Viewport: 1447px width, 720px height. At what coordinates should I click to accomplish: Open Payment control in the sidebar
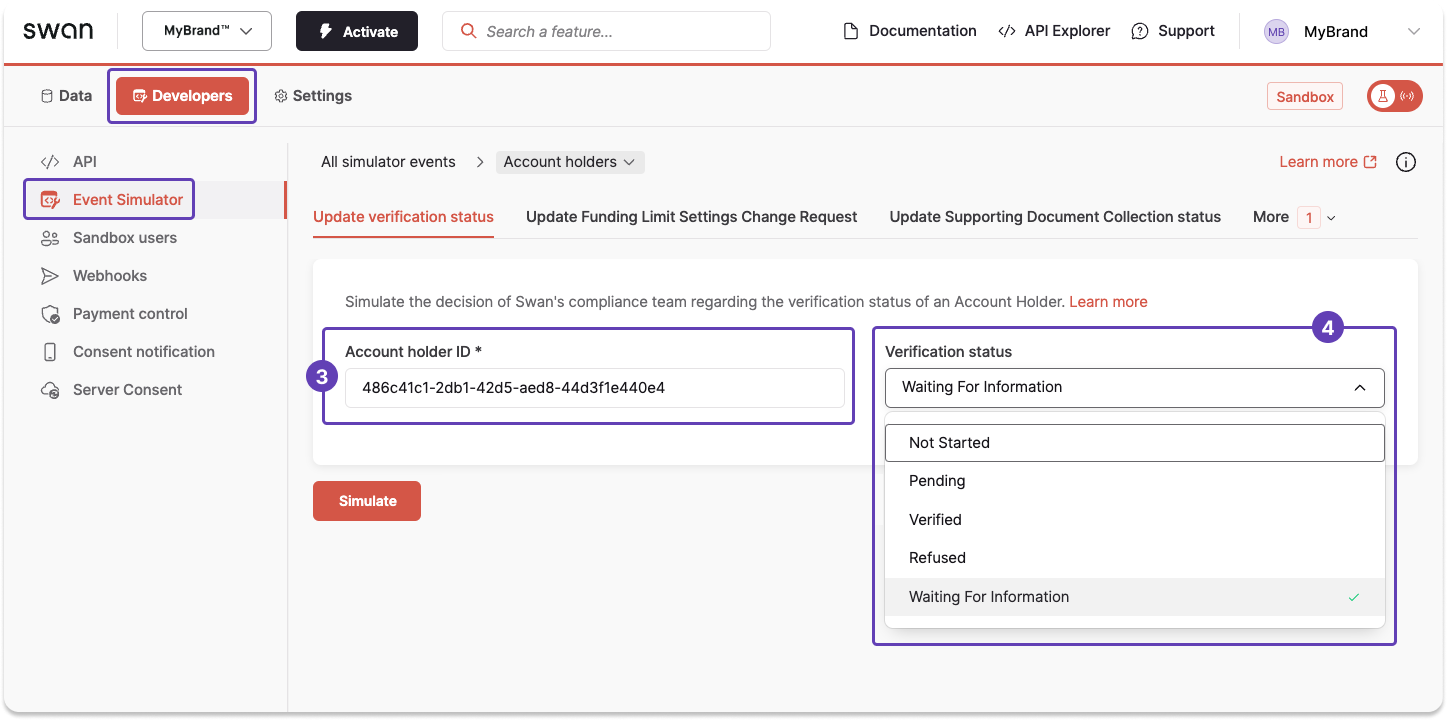tap(130, 313)
